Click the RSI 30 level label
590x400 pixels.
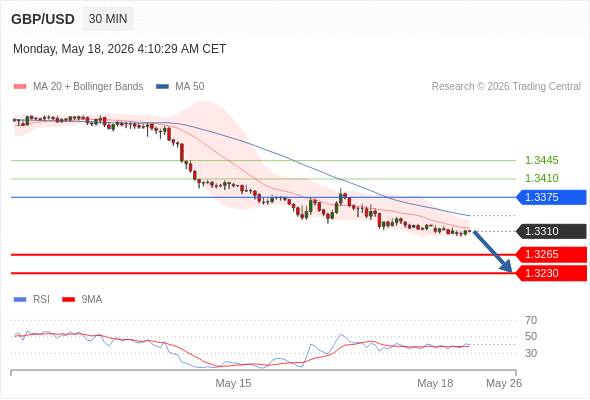click(531, 353)
